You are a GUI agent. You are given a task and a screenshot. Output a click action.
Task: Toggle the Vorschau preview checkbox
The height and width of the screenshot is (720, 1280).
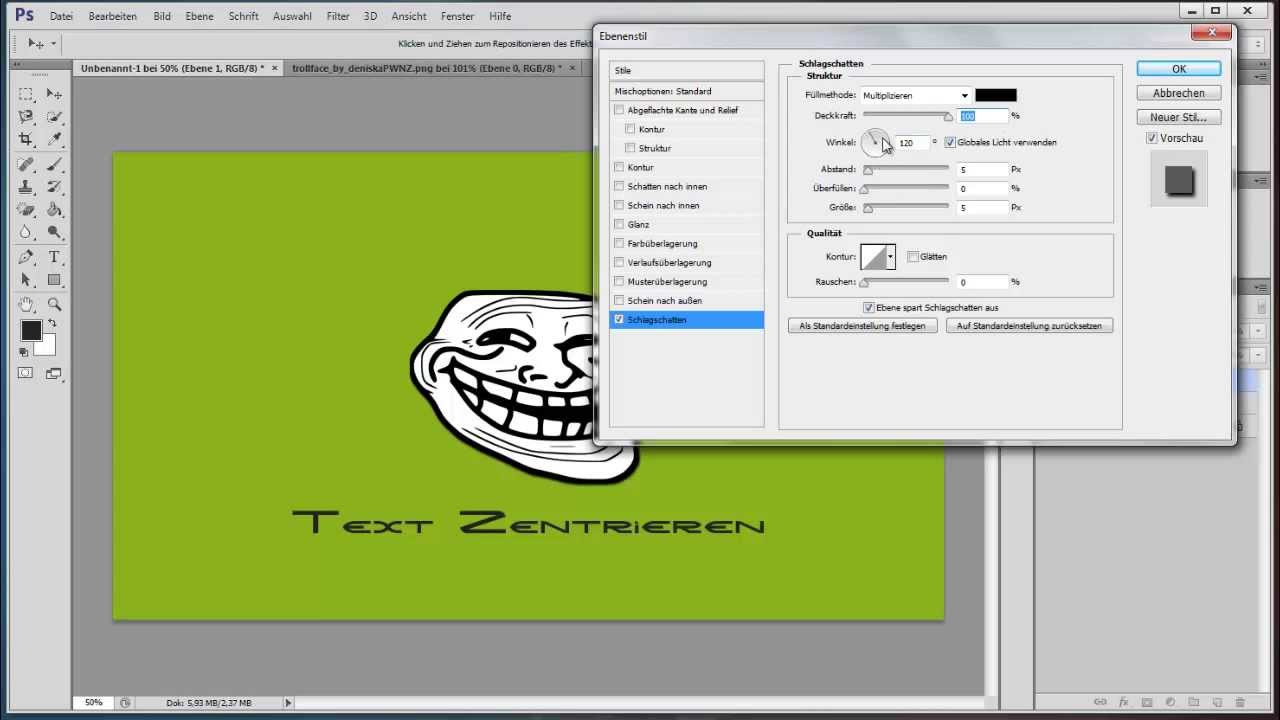(x=1152, y=138)
